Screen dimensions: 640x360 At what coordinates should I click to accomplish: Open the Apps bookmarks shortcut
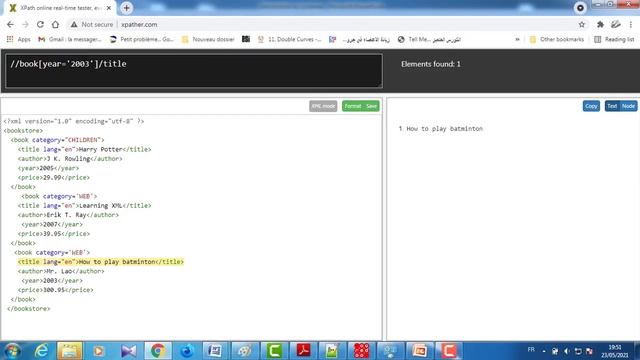tap(19, 39)
